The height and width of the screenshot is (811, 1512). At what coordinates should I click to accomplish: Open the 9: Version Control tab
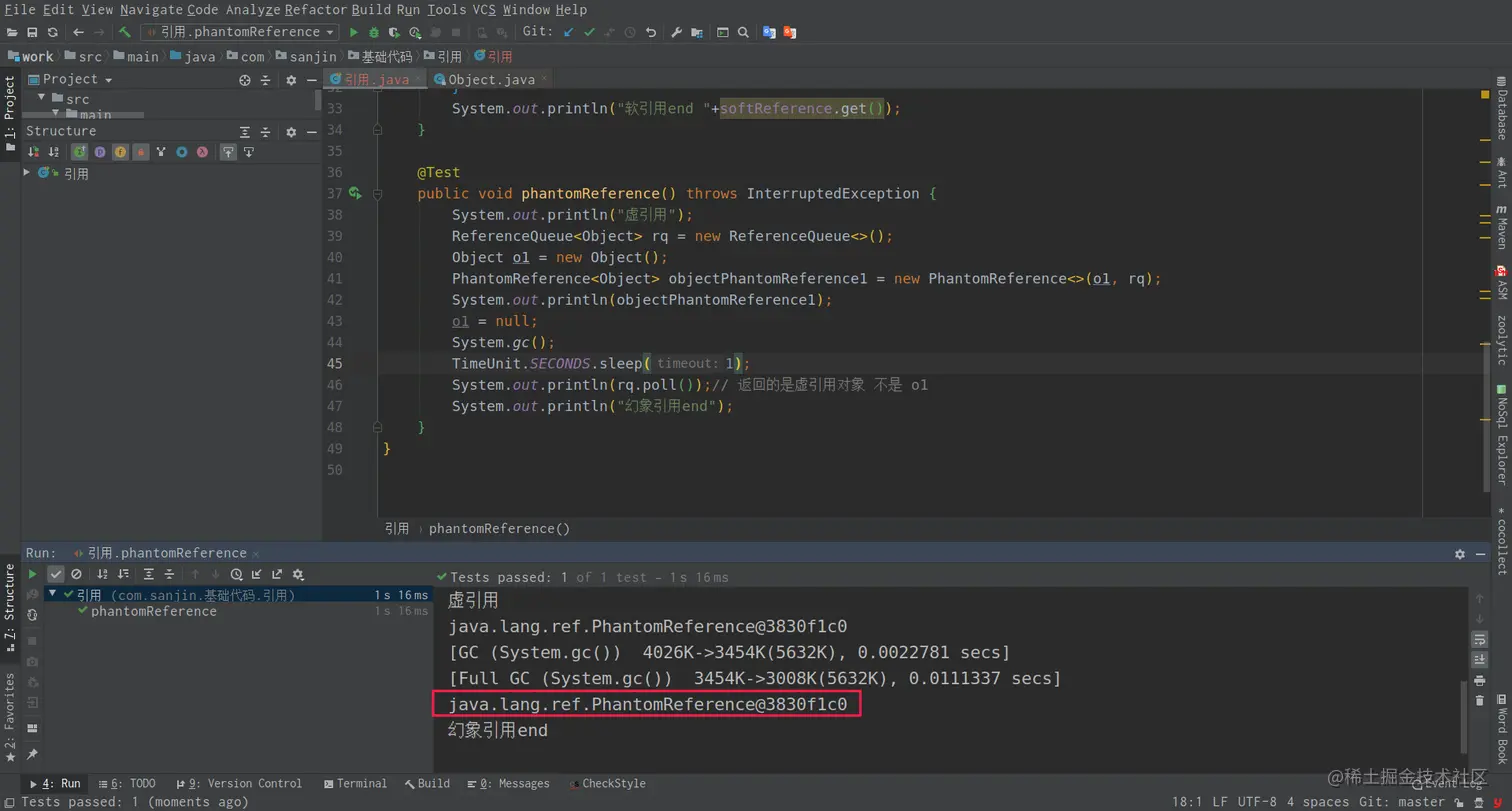coord(238,784)
